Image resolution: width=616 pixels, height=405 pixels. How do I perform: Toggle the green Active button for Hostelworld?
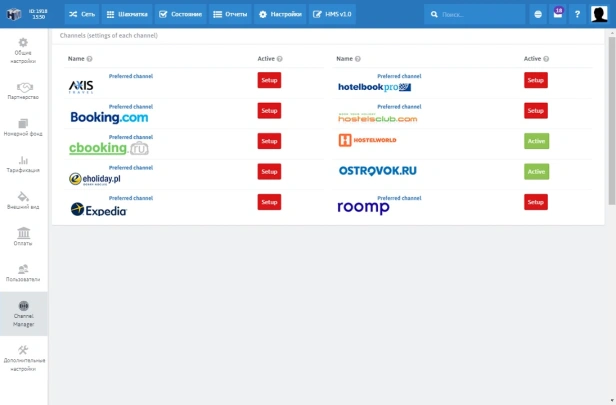(536, 141)
